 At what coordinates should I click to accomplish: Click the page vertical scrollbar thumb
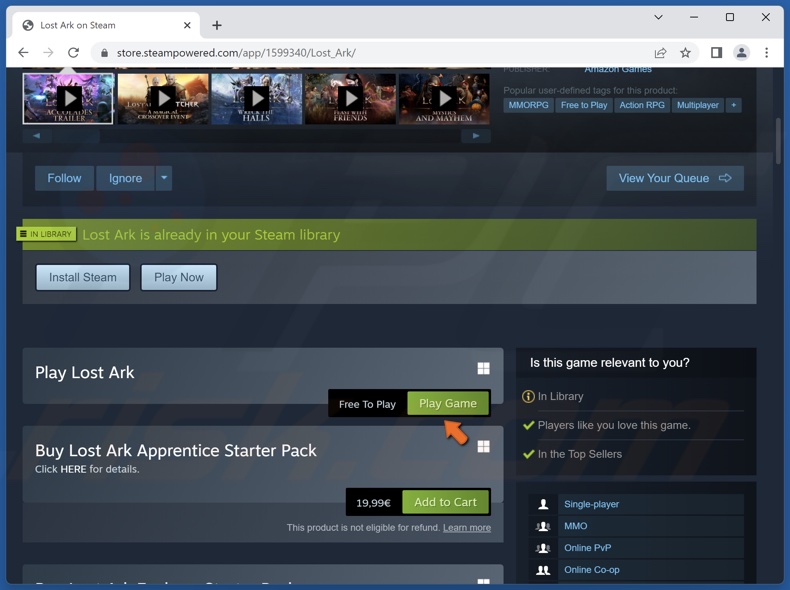tap(778, 141)
